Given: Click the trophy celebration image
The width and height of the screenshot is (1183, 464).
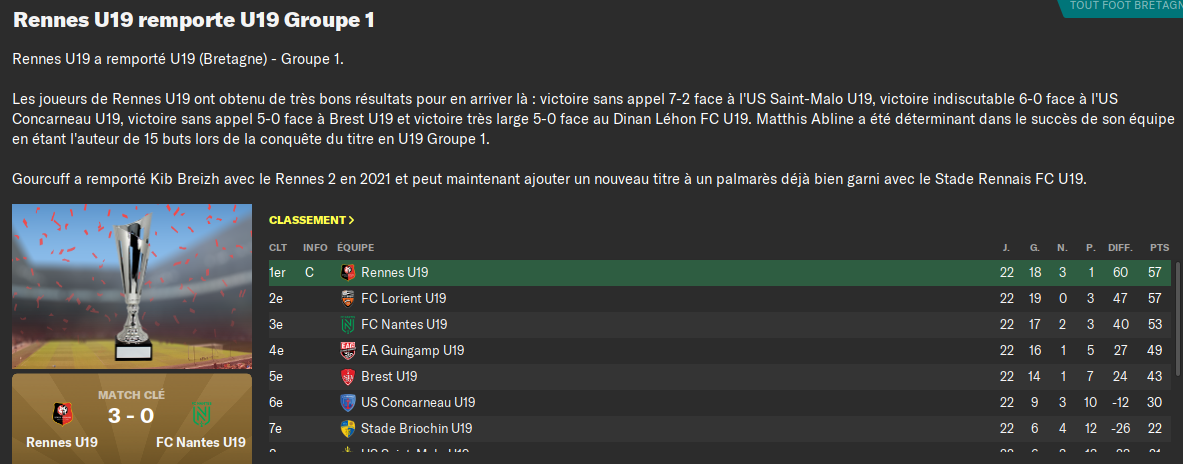Looking at the screenshot, I should (x=132, y=286).
